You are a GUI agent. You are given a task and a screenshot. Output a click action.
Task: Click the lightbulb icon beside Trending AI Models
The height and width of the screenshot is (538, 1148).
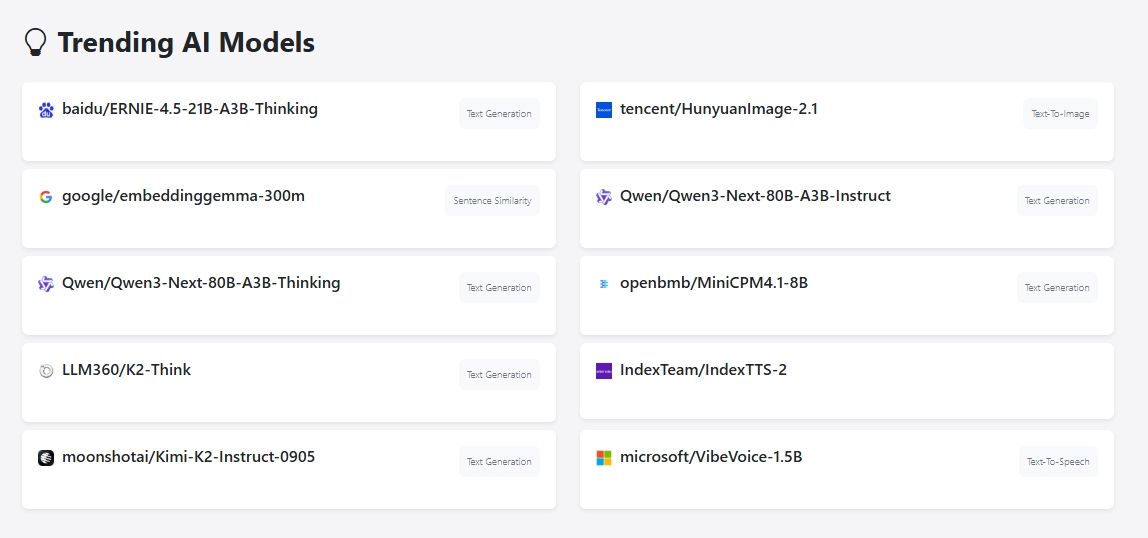coord(35,42)
